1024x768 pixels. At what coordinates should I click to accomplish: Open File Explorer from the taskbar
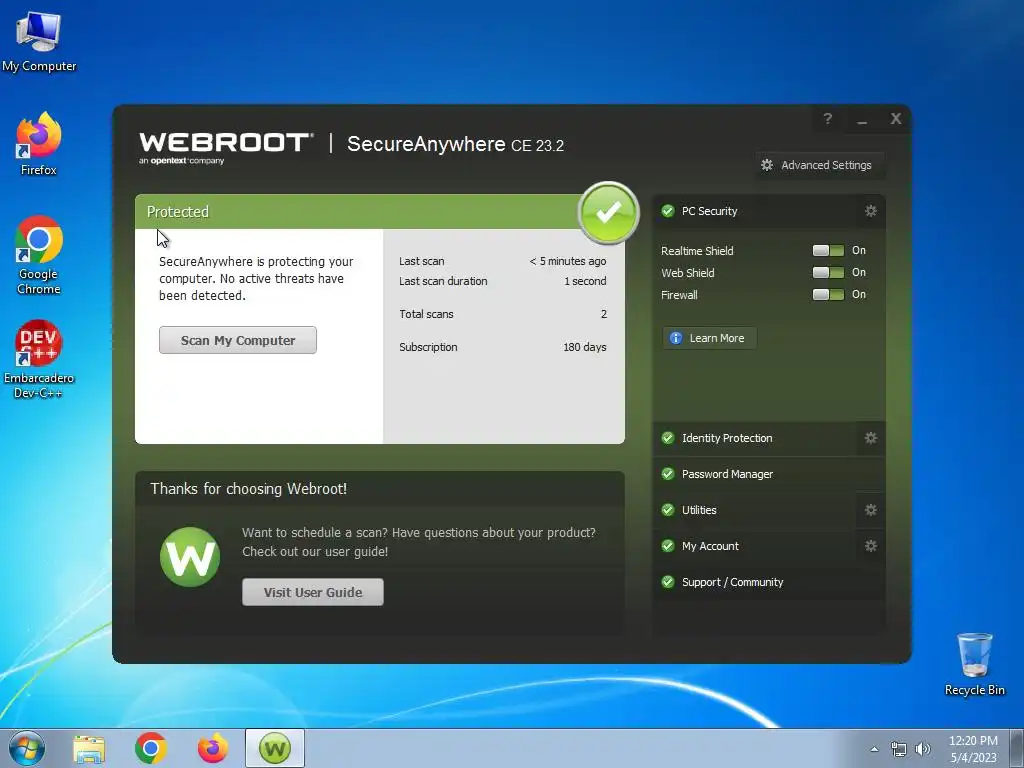(89, 749)
